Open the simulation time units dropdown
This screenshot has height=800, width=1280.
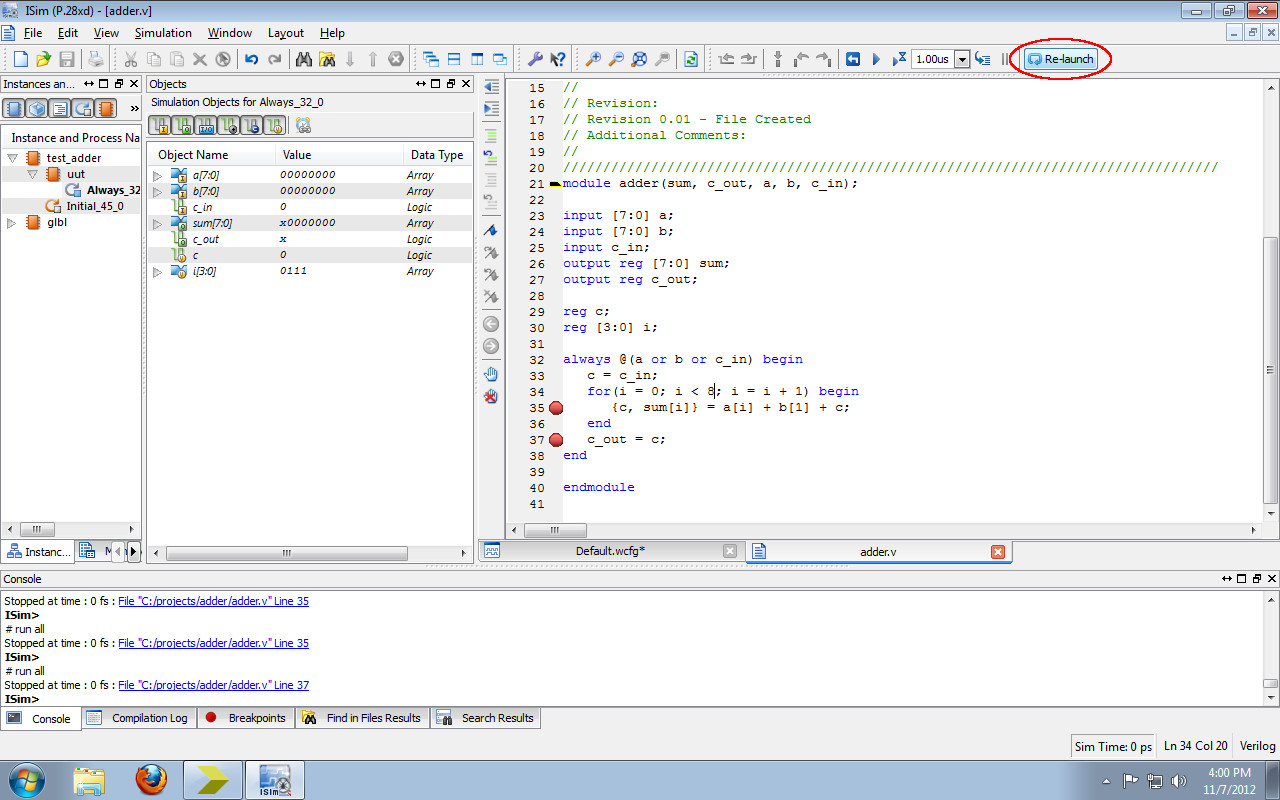coord(963,59)
